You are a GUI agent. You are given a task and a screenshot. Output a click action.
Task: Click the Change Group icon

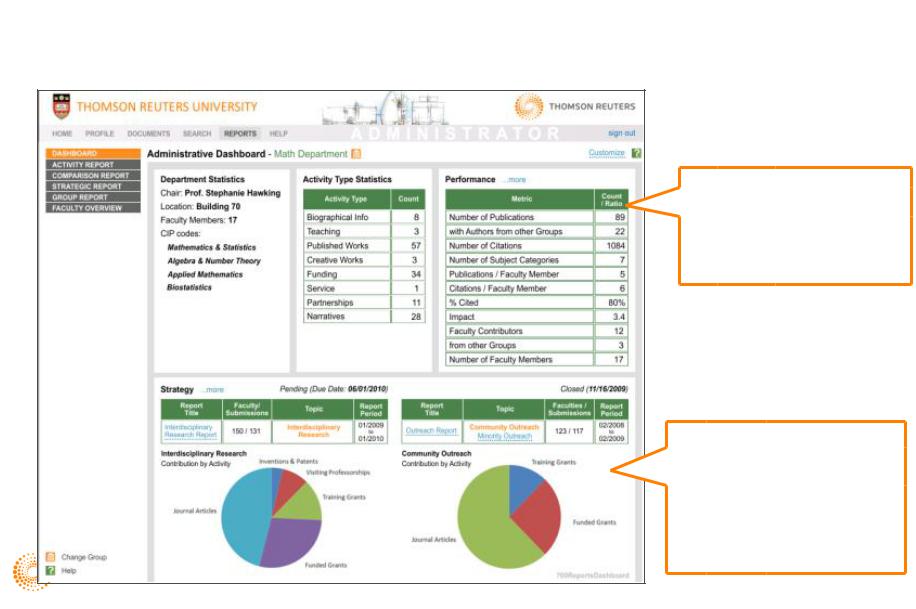[51, 557]
